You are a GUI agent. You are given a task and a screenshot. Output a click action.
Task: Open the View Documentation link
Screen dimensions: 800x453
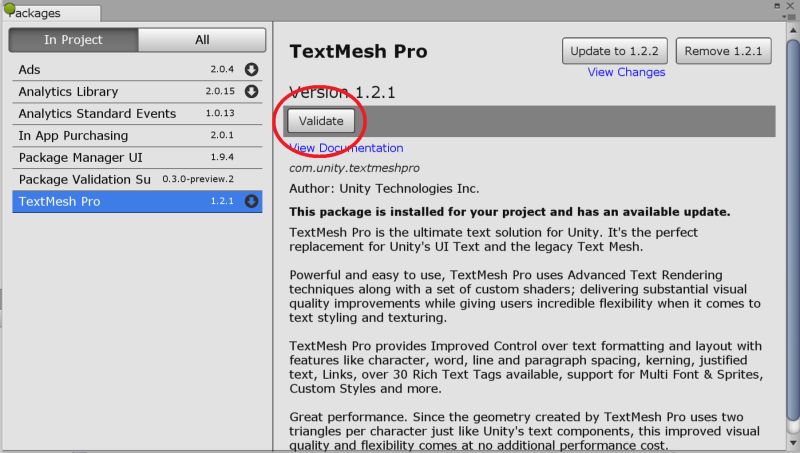coord(346,148)
